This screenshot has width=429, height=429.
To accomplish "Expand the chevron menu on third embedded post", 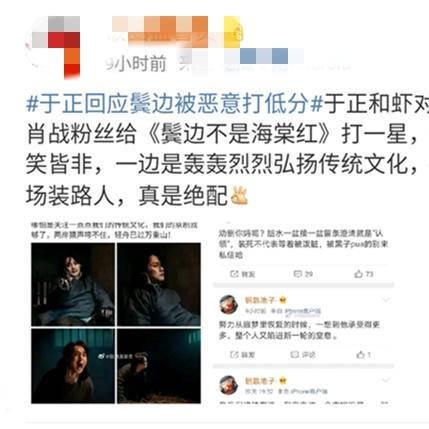I will click(x=386, y=380).
